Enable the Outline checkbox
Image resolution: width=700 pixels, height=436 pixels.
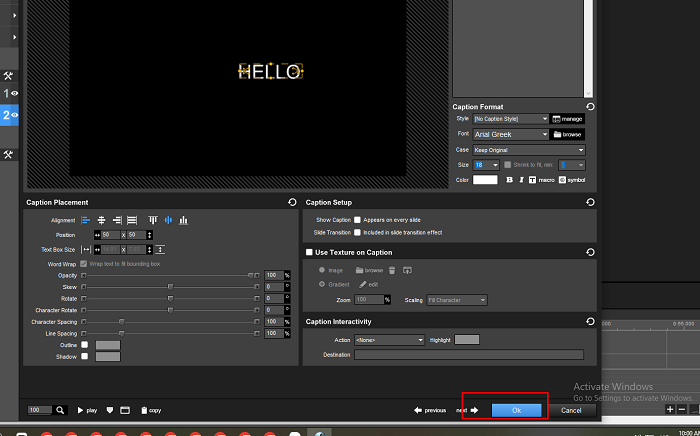(84, 345)
